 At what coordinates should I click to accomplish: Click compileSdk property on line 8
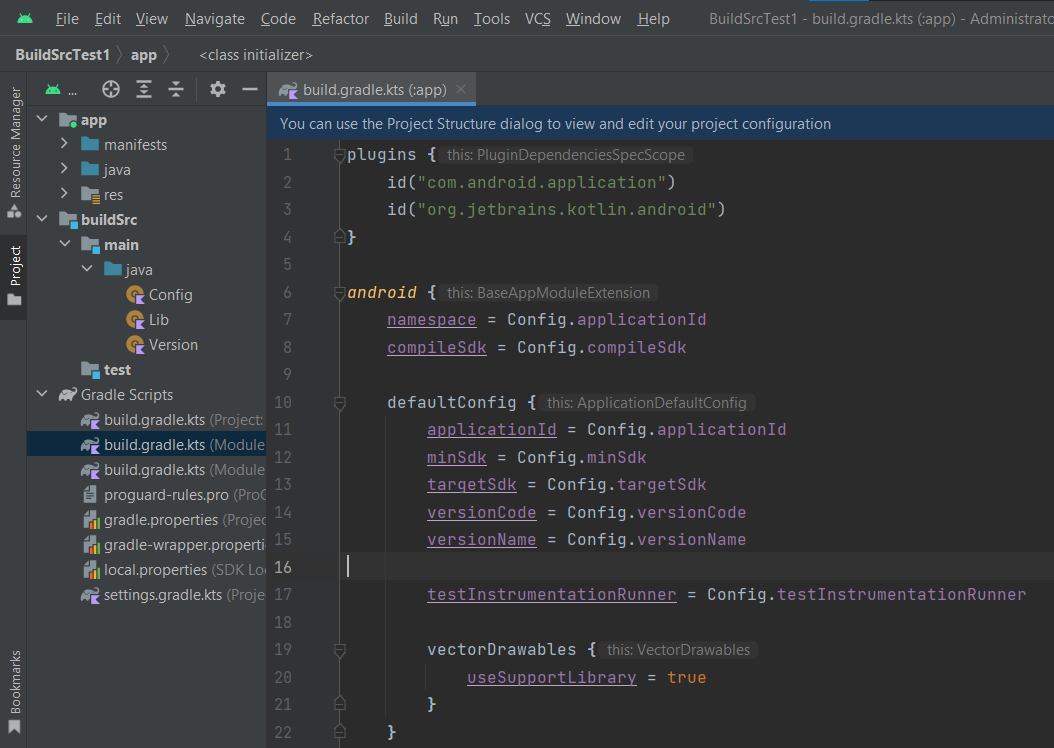[437, 347]
